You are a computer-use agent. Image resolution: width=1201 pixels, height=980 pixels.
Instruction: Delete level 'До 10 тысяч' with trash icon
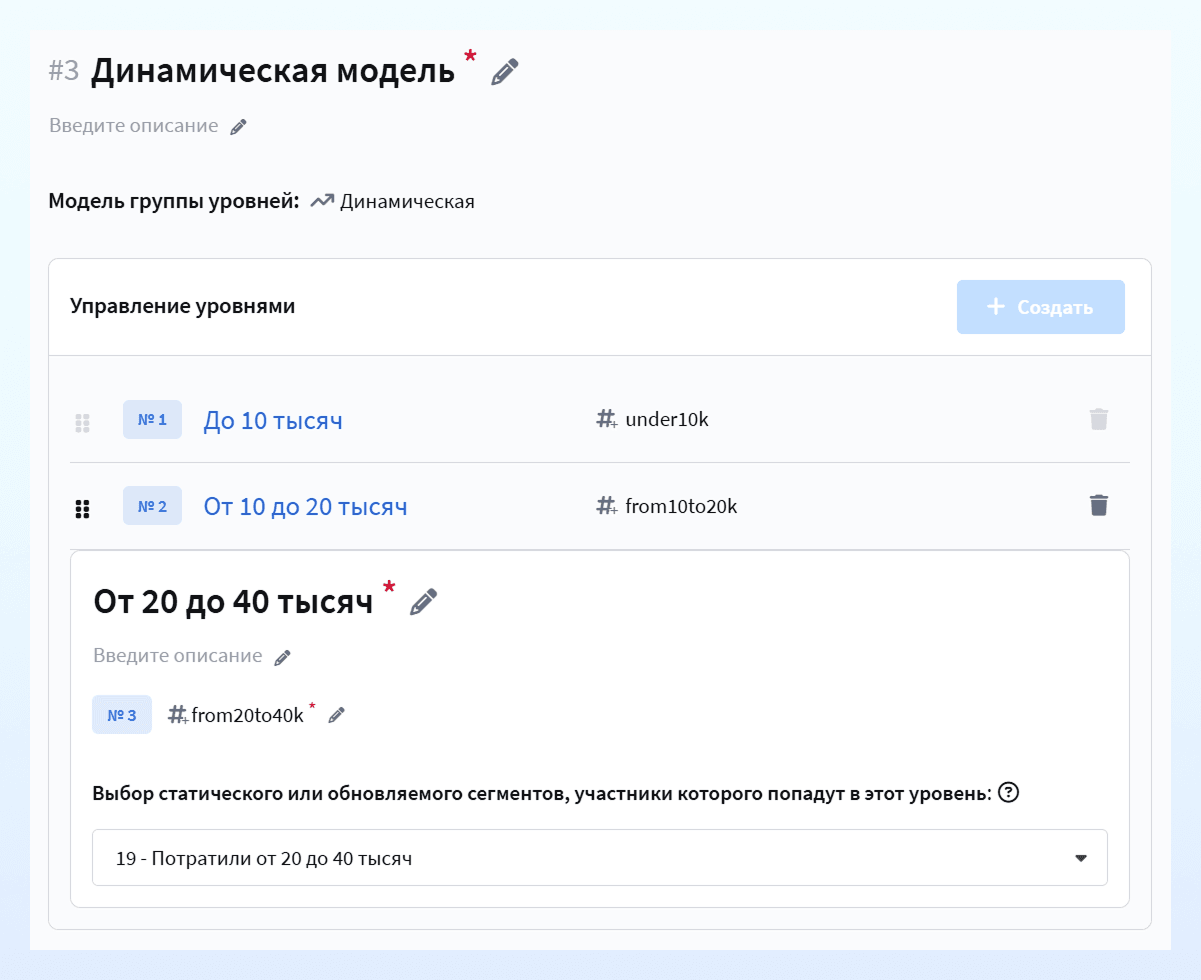click(1099, 419)
